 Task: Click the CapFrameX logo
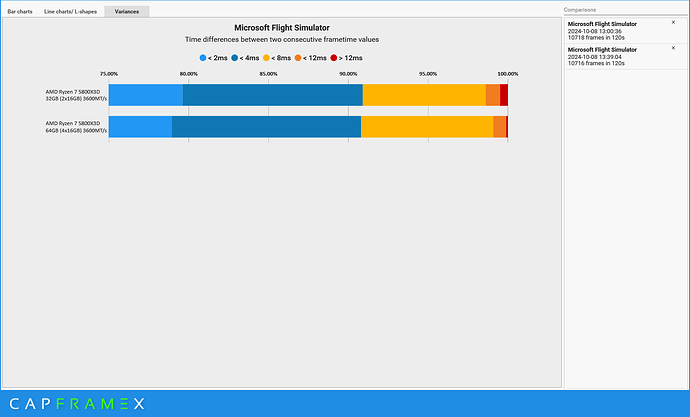coord(77,404)
